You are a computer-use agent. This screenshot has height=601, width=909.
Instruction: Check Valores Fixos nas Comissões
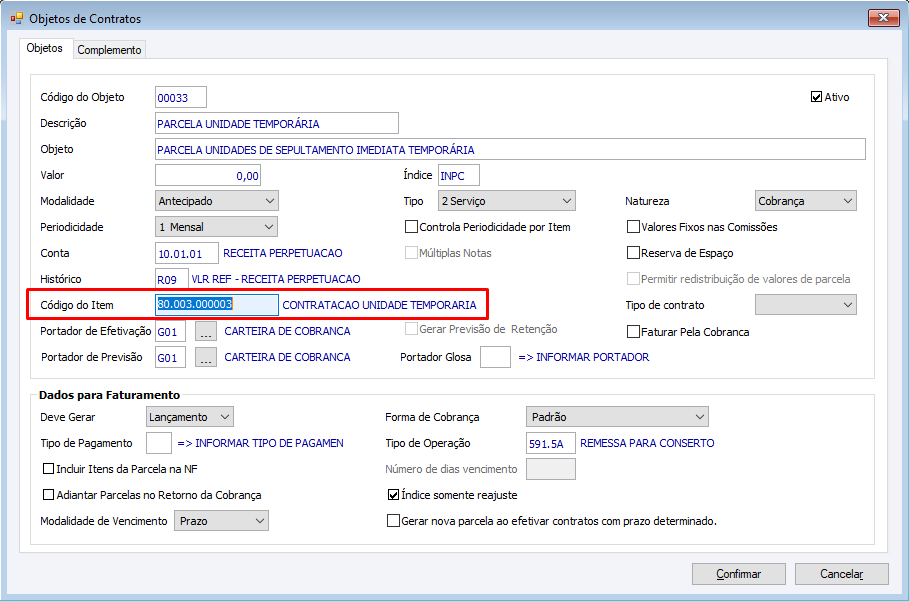633,227
